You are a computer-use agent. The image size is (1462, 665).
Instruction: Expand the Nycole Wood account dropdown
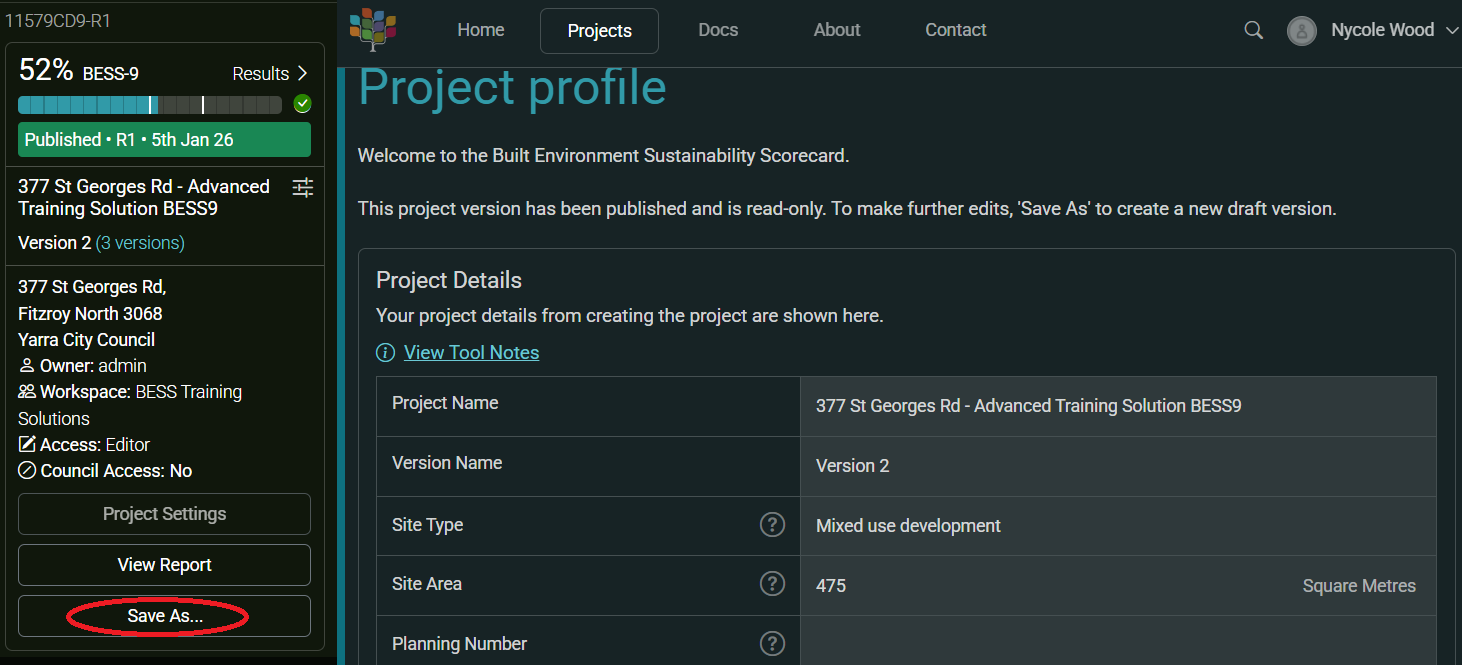[x=1453, y=31]
